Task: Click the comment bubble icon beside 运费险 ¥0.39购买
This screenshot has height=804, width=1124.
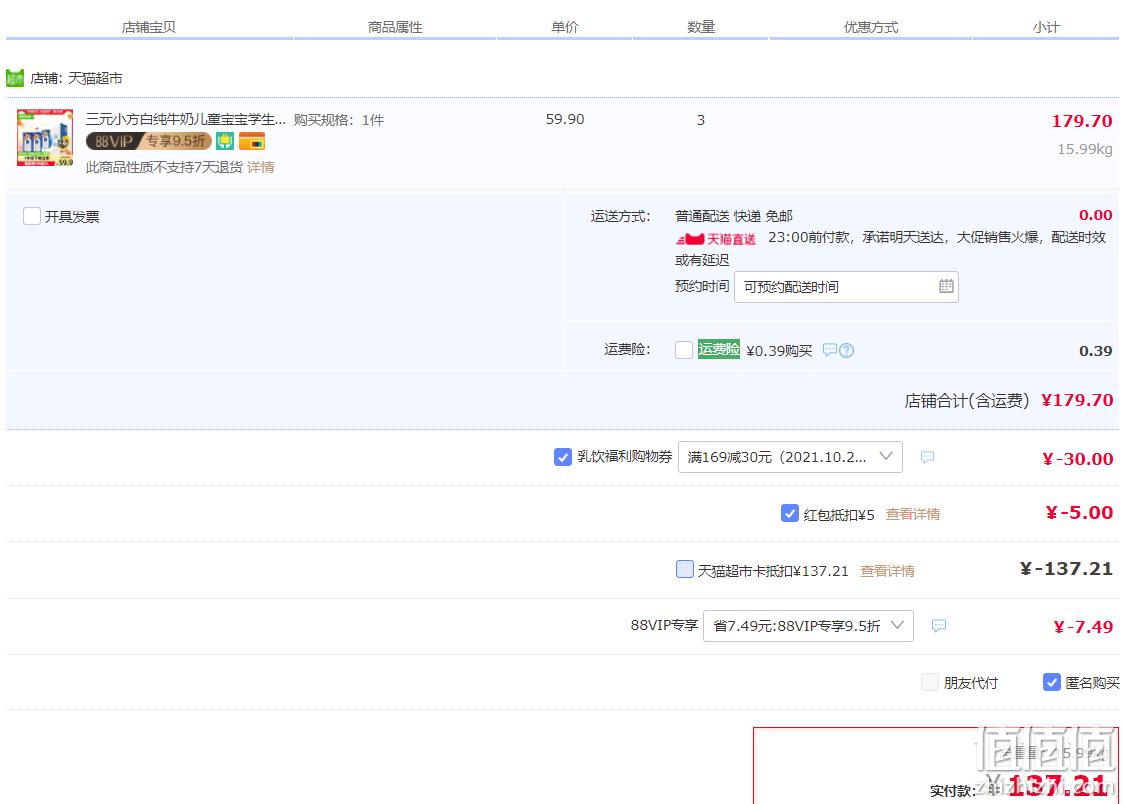Action: click(829, 350)
